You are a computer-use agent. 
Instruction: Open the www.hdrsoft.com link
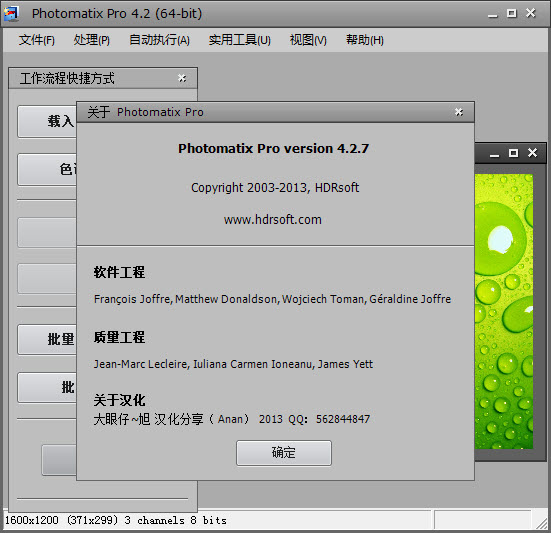coord(273,220)
